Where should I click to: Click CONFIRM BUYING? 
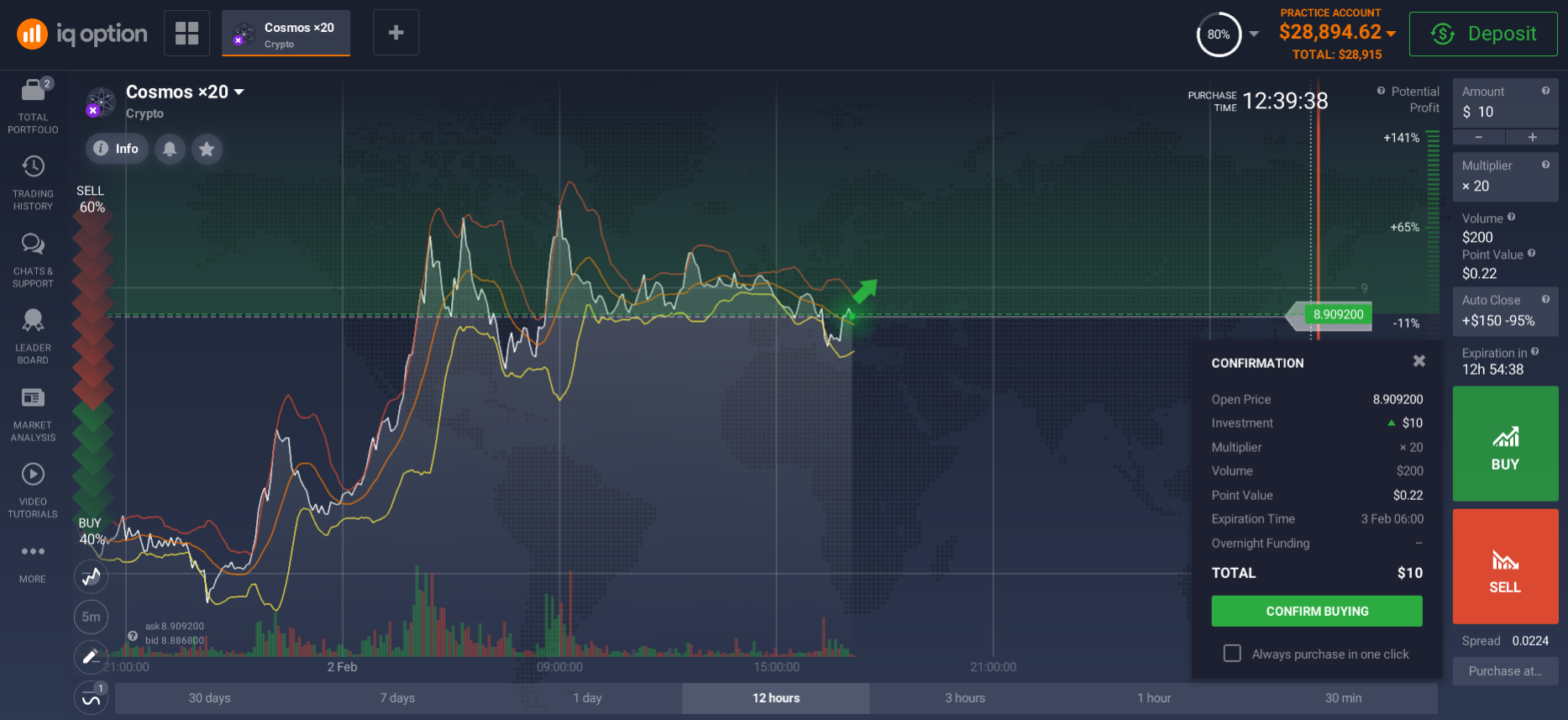point(1317,611)
